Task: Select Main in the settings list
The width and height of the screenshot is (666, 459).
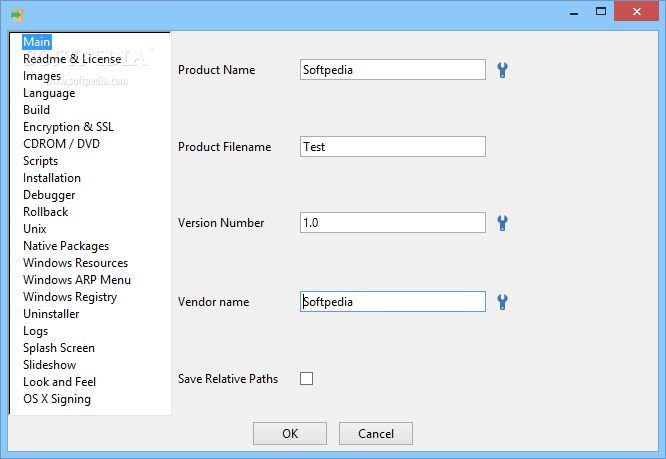Action: (37, 42)
